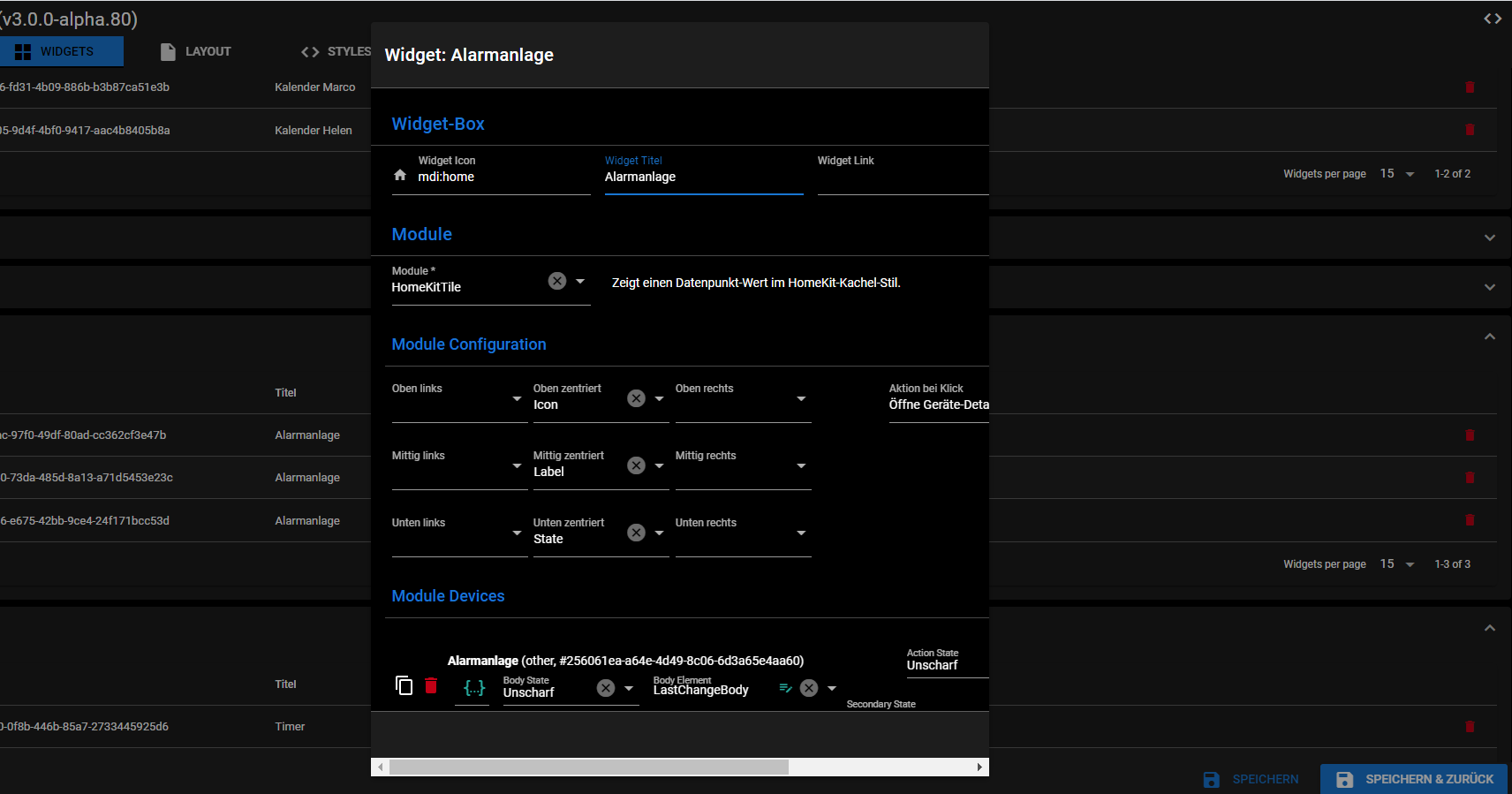Delete the Alarmanlage row ending 3e47b

pos(1470,435)
